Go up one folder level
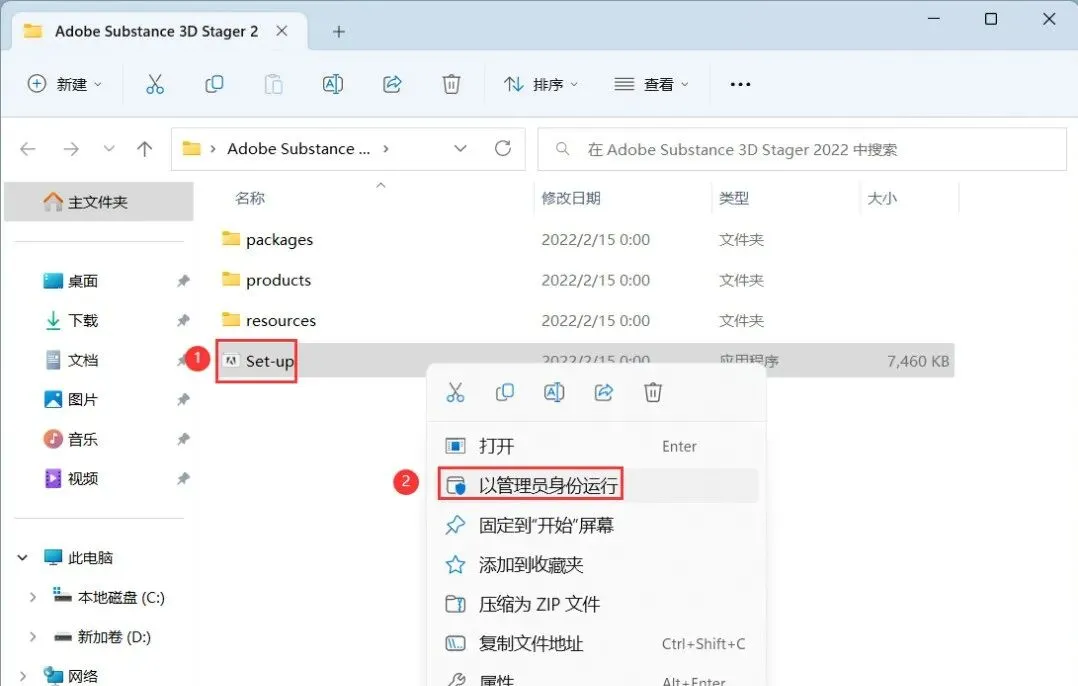This screenshot has width=1078, height=686. click(x=144, y=149)
